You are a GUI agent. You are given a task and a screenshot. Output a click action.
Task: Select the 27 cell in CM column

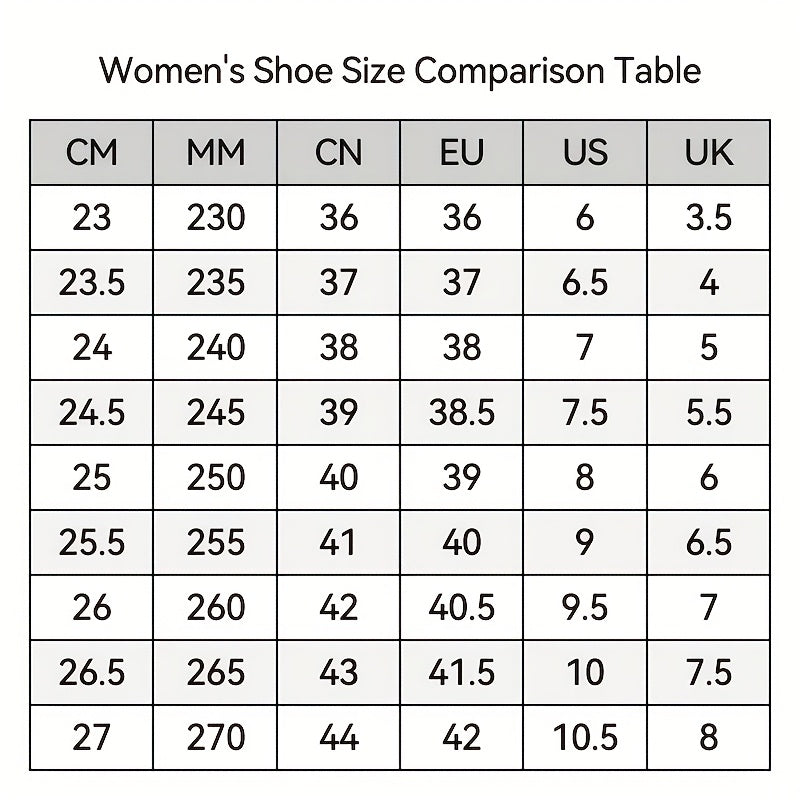pos(92,738)
